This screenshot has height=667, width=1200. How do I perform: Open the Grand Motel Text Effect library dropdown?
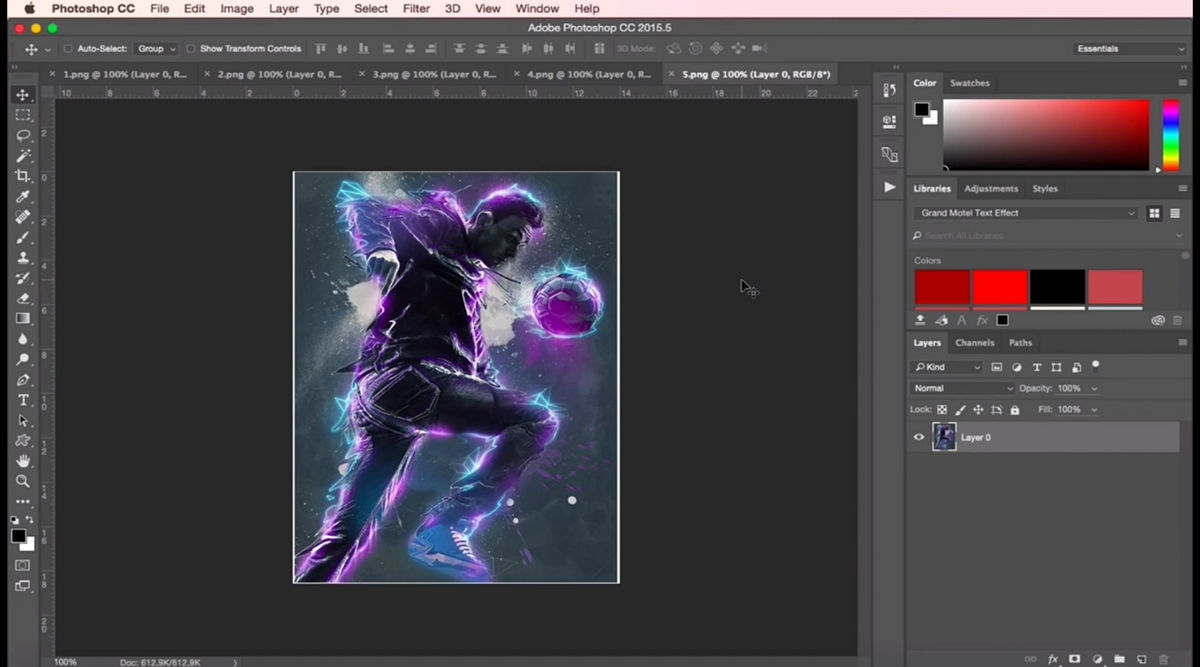click(x=1026, y=213)
